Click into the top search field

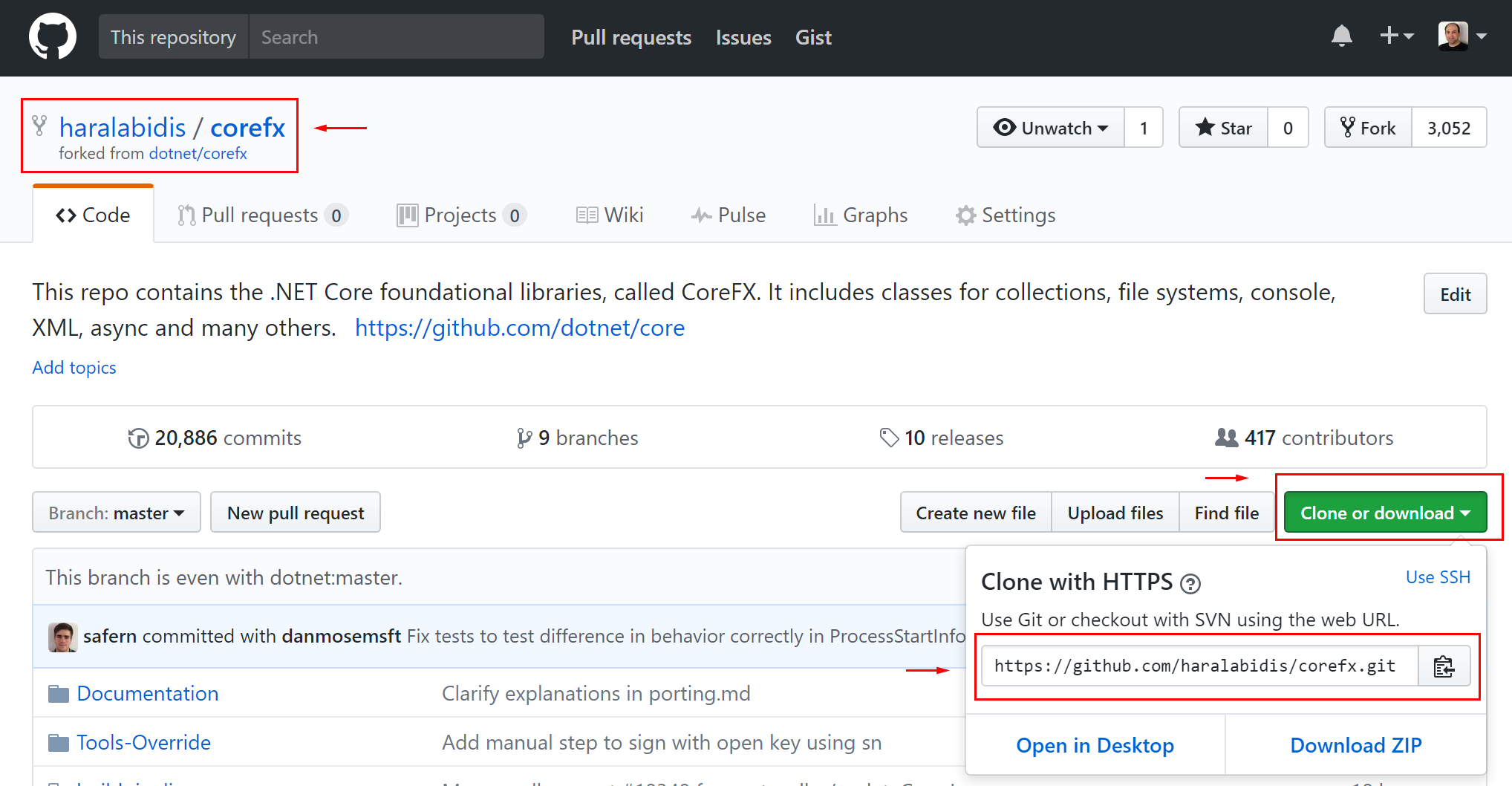pos(396,36)
